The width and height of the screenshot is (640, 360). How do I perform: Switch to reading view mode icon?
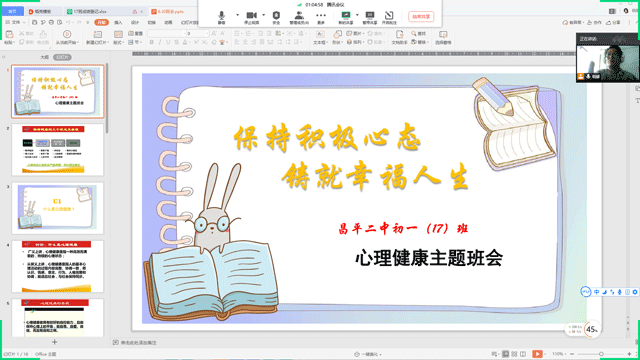coord(523,354)
